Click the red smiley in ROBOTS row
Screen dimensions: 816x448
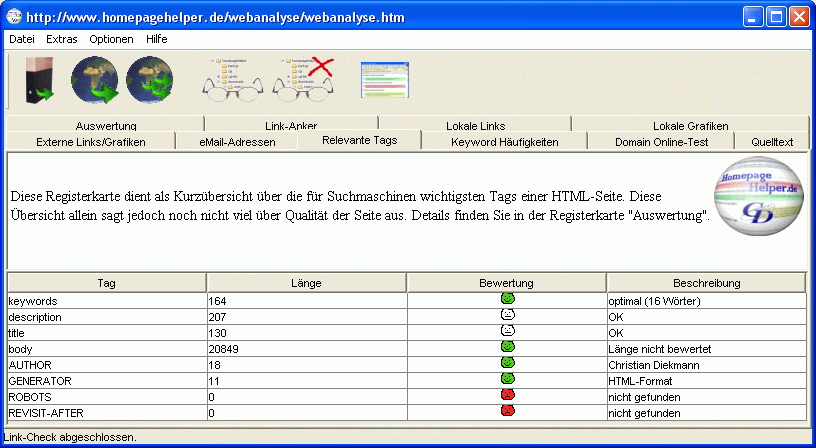point(507,395)
